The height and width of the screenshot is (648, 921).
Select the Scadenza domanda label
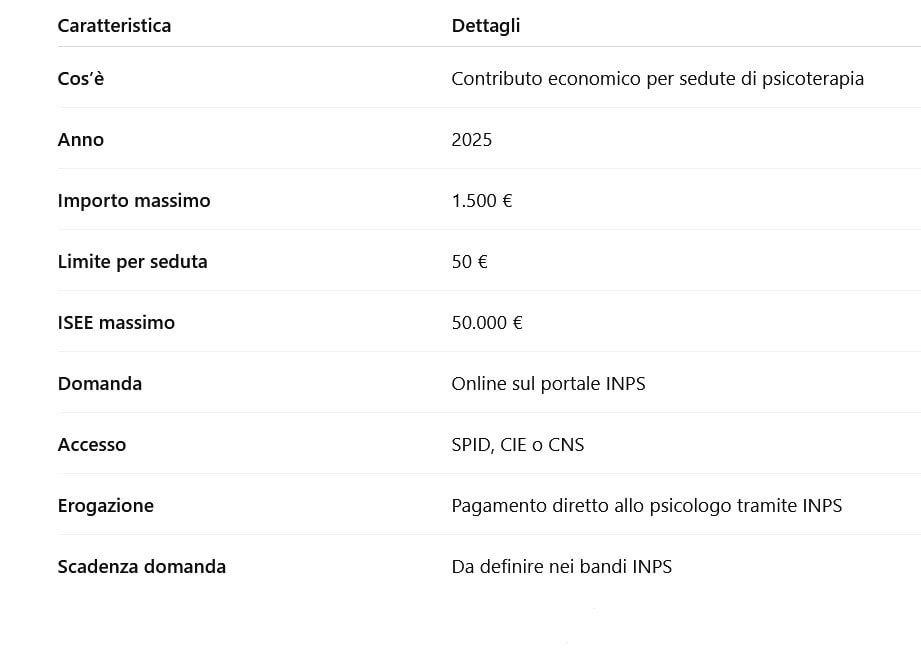(142, 566)
